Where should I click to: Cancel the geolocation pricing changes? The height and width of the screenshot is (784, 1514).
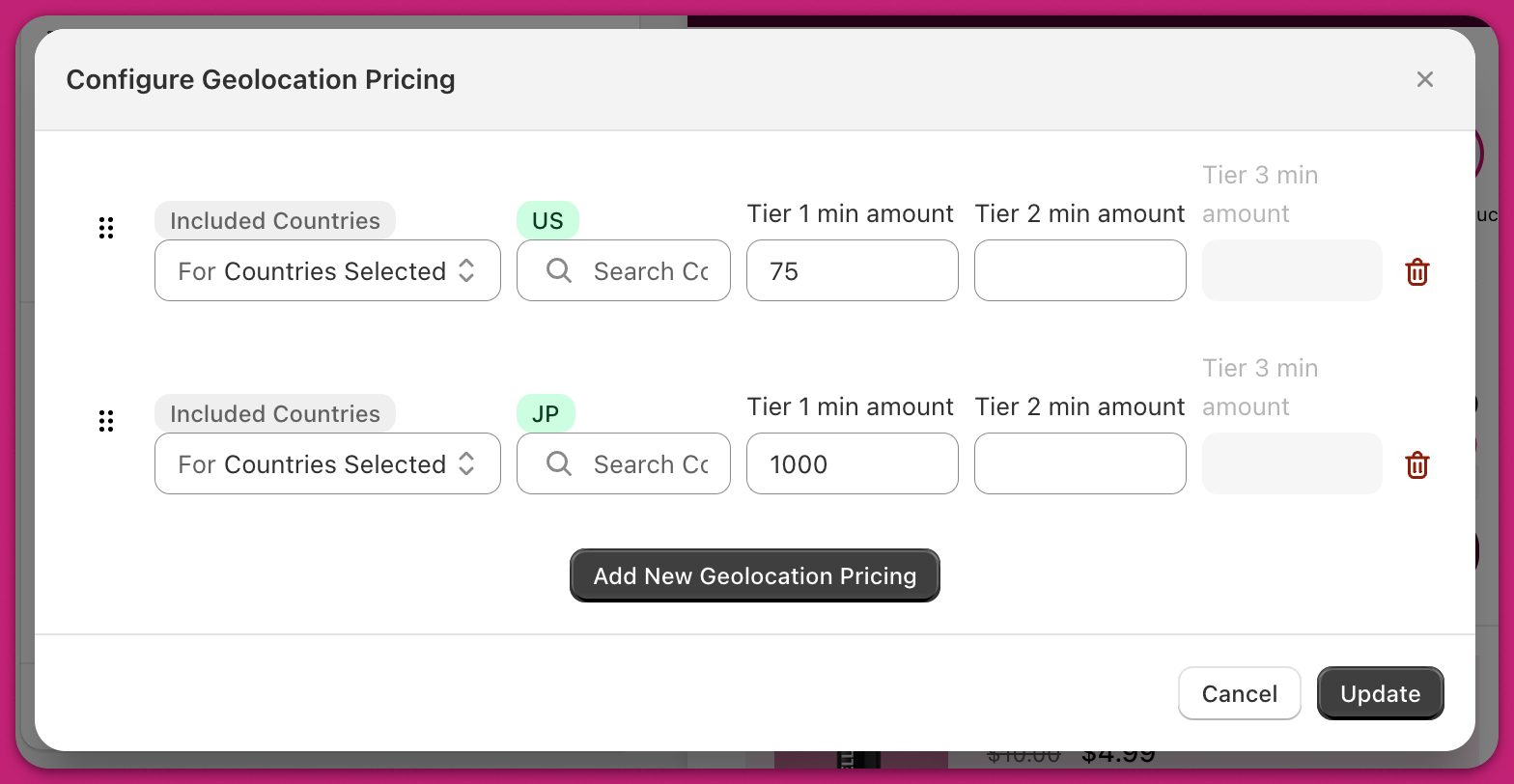1239,693
